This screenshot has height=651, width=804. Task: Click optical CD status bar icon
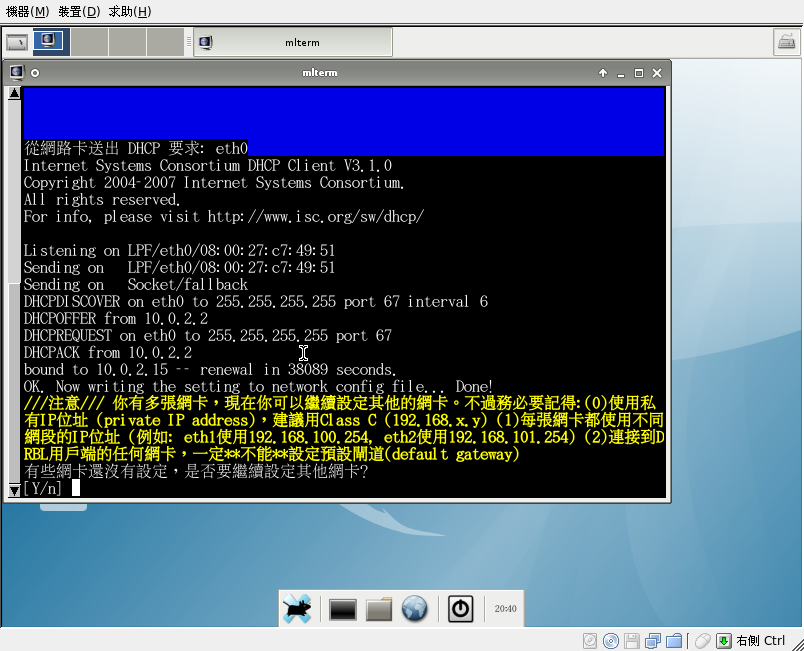point(611,641)
